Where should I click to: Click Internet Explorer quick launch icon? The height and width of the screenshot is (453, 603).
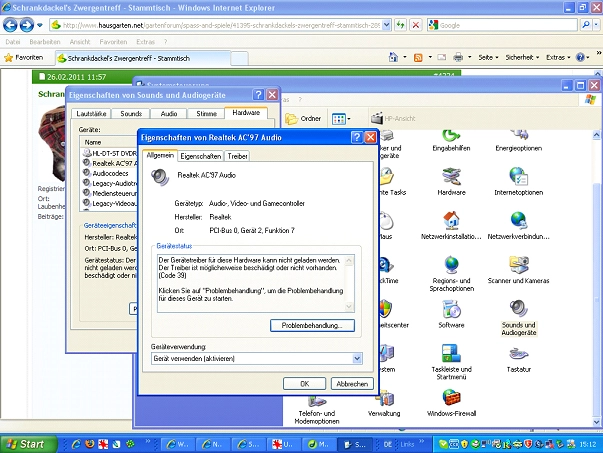coord(76,444)
